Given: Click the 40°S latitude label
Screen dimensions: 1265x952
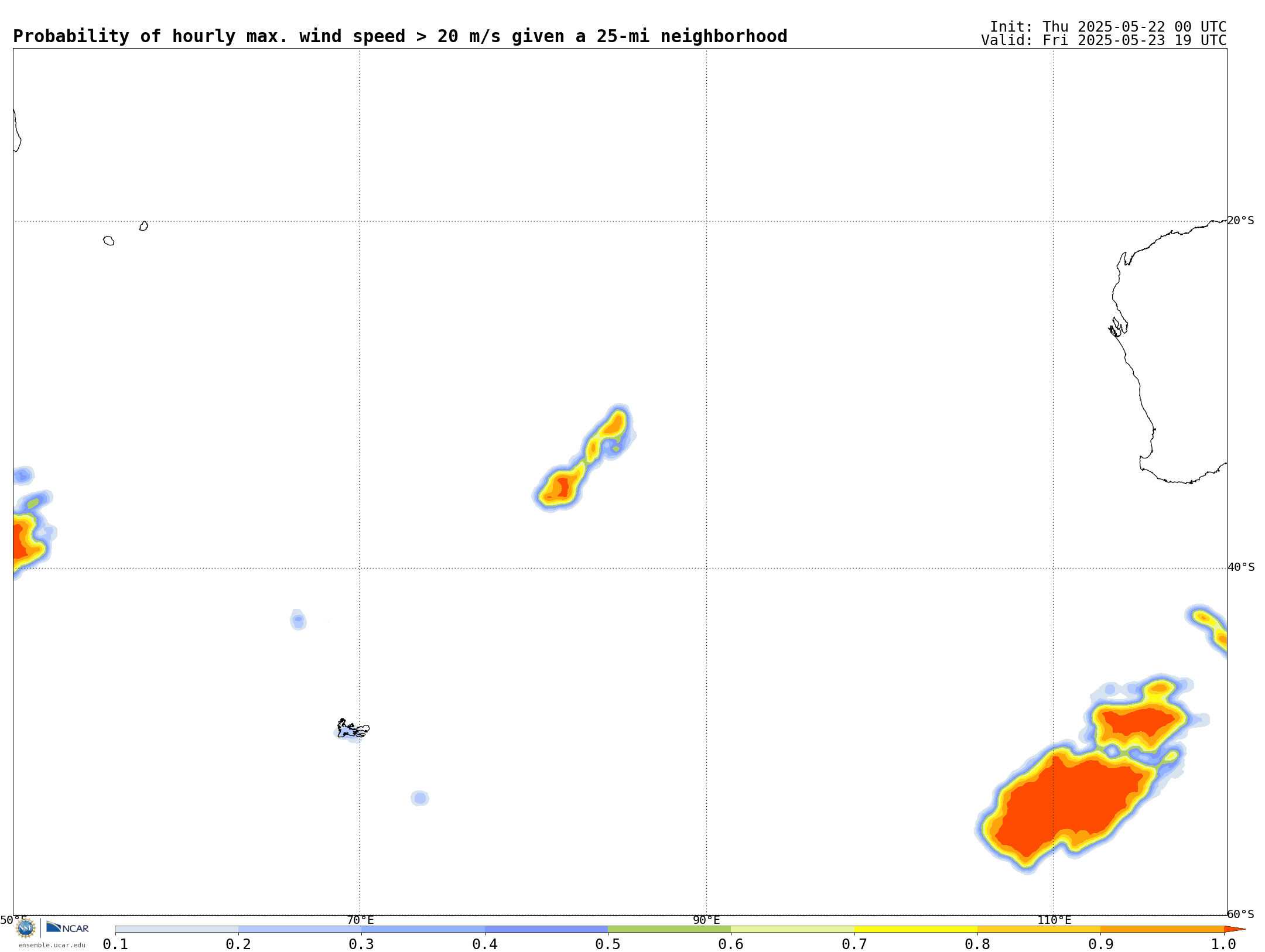Looking at the screenshot, I should tap(1241, 567).
